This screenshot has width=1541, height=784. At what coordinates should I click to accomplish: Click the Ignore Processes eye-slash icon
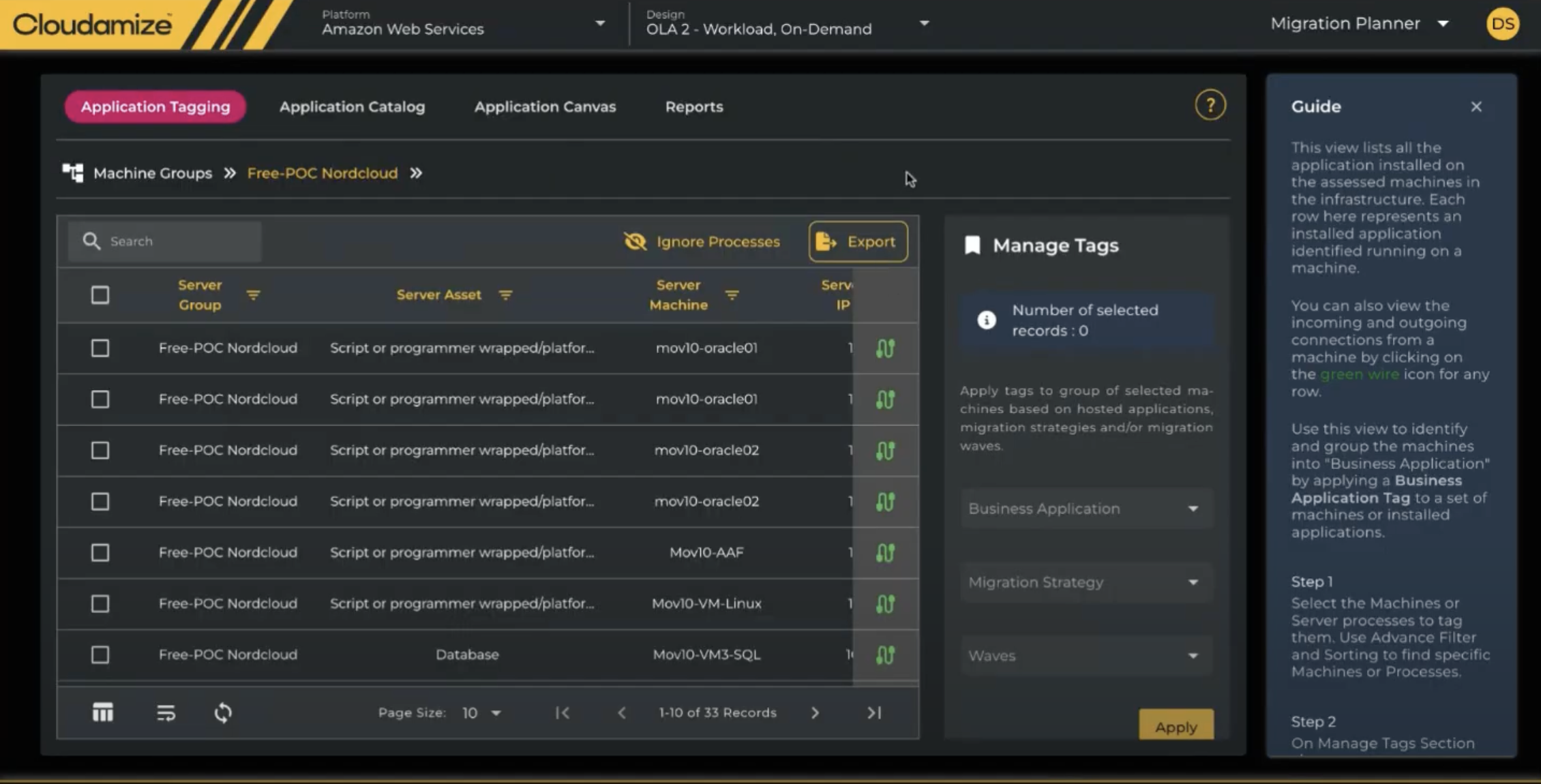coord(635,241)
